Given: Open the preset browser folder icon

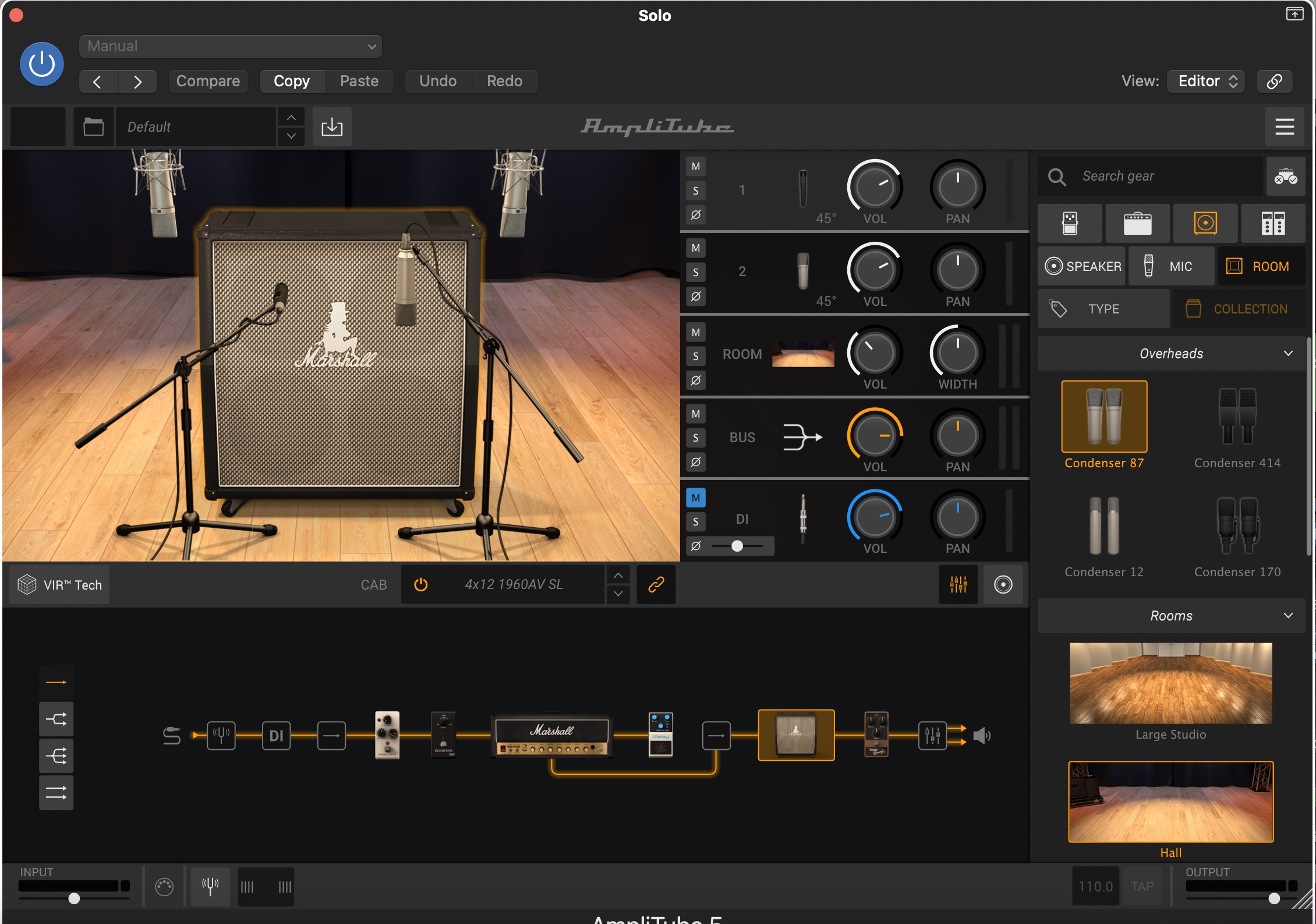Looking at the screenshot, I should click(x=93, y=126).
